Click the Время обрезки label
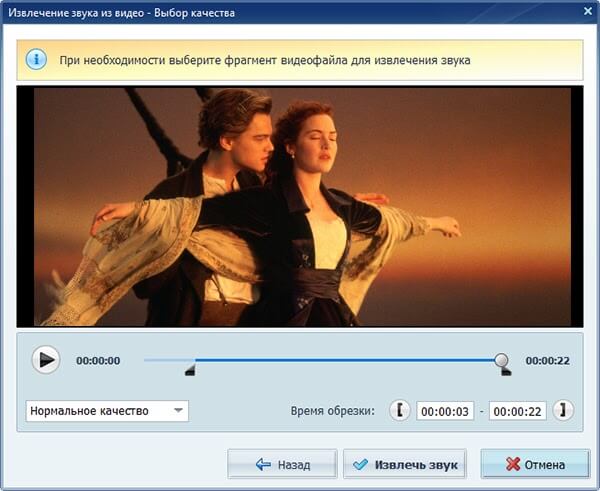600x491 pixels. point(333,411)
